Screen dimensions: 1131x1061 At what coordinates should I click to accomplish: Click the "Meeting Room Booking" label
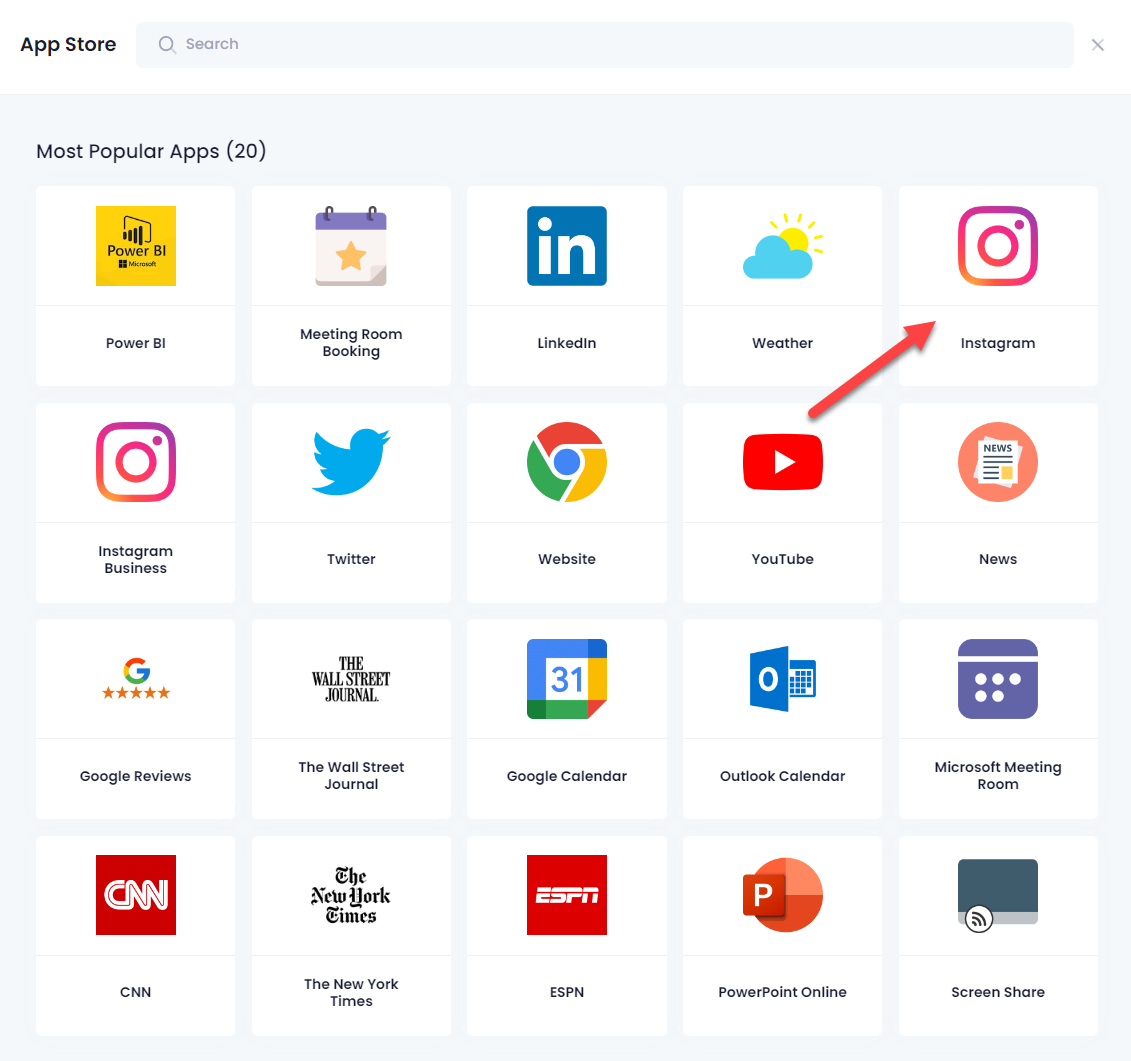pos(351,343)
